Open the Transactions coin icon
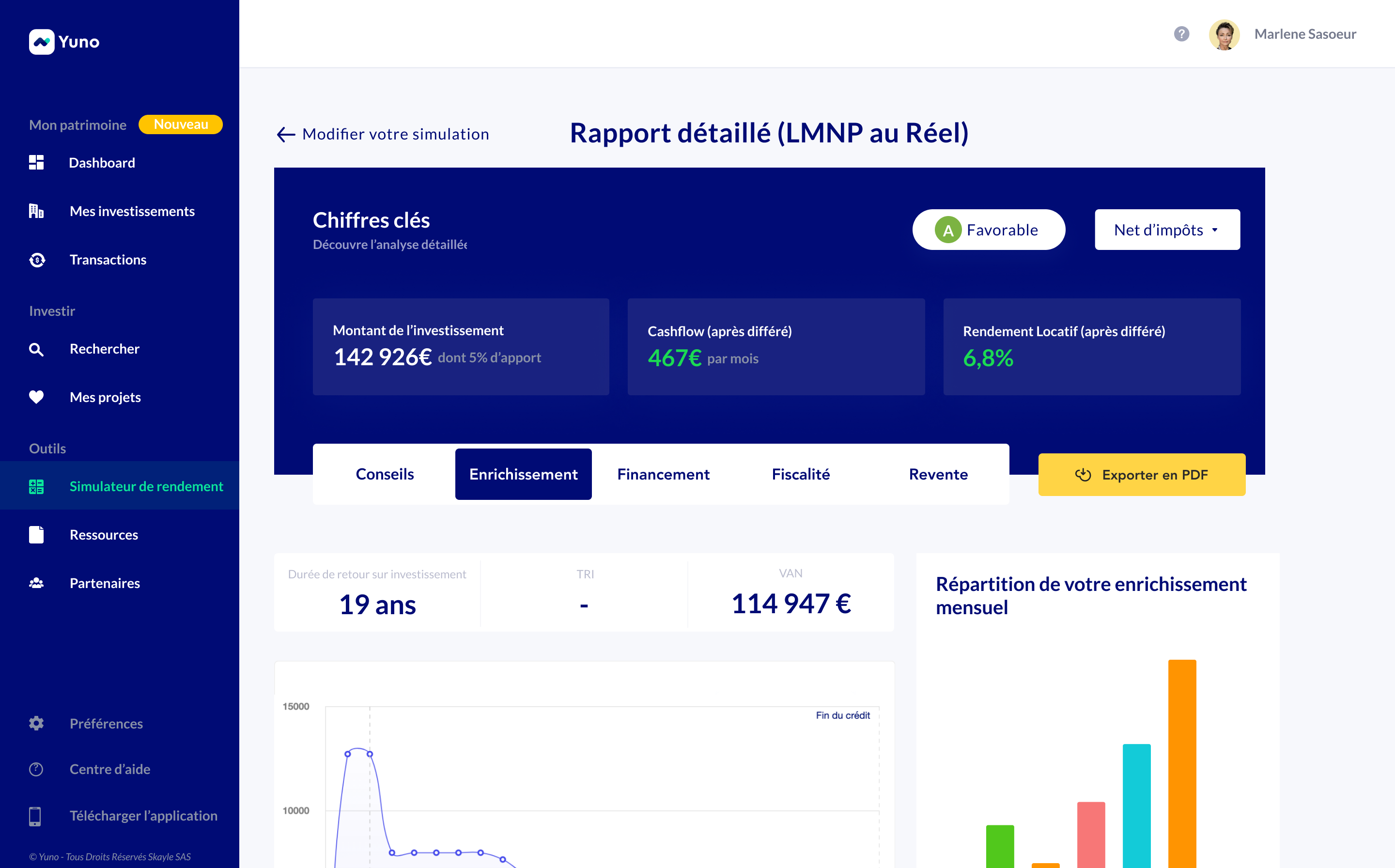Image resolution: width=1395 pixels, height=868 pixels. [37, 260]
